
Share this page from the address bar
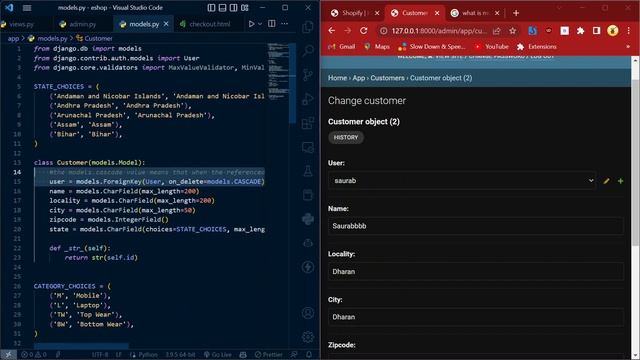[496, 31]
